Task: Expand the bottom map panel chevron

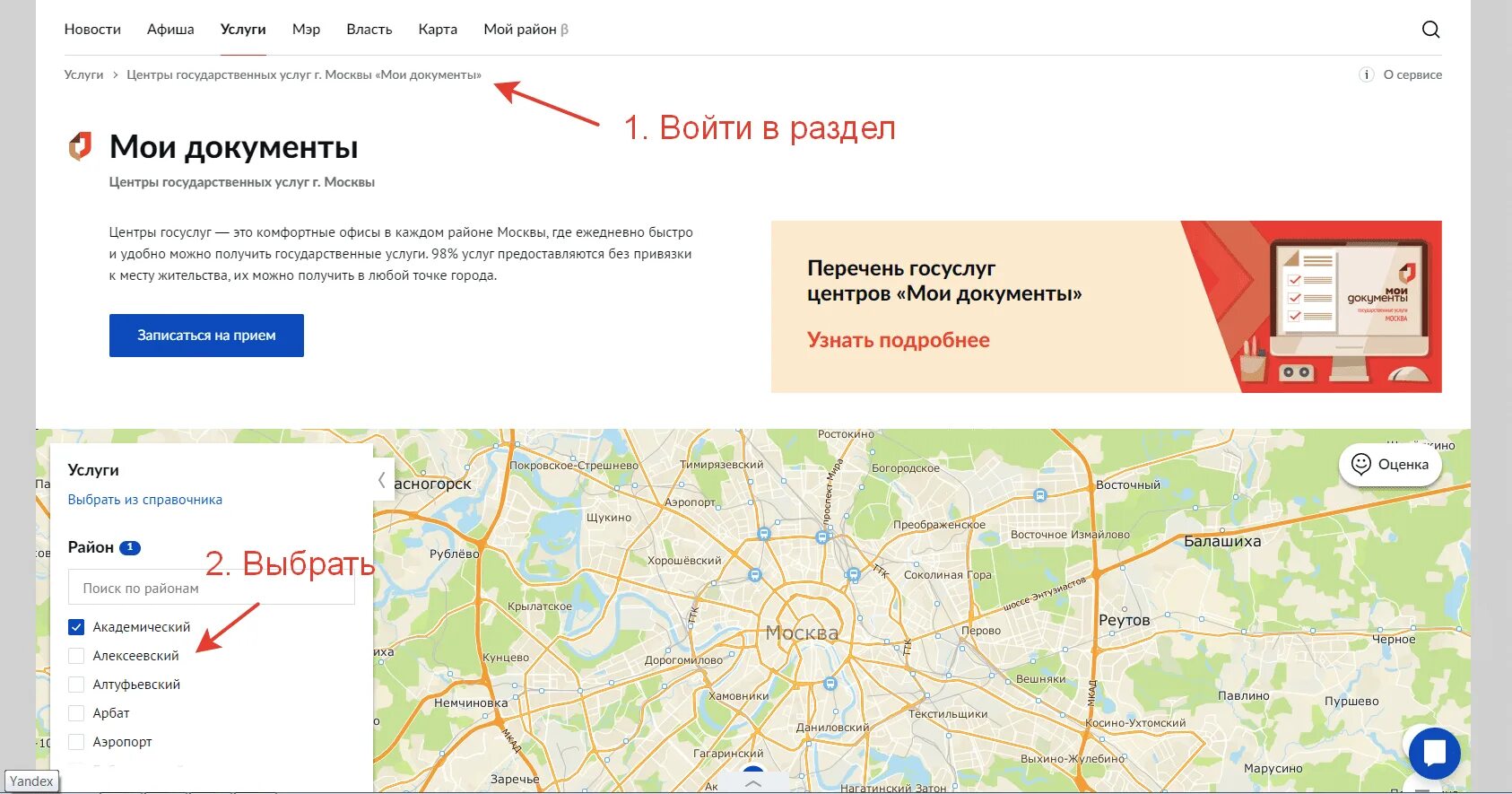Action: (753, 783)
